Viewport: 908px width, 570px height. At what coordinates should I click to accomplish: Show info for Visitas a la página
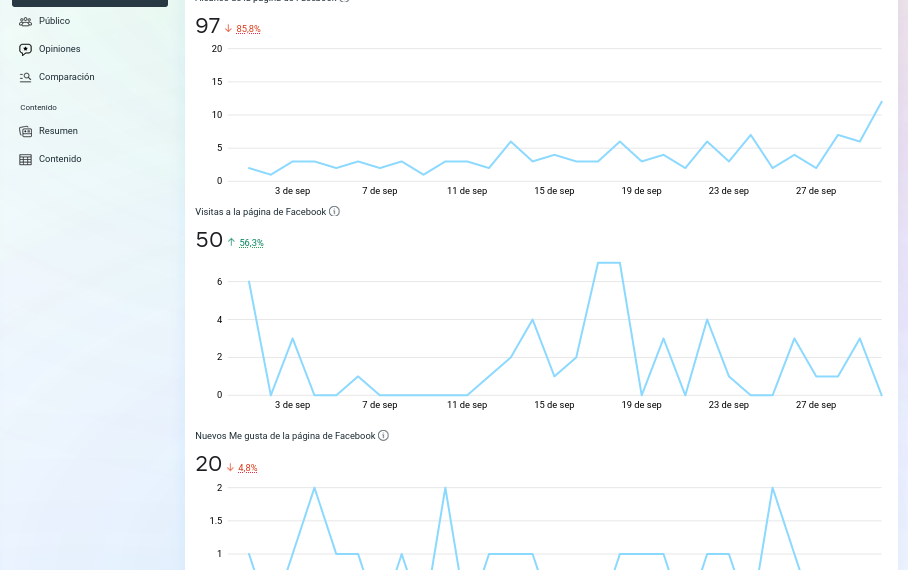click(334, 211)
